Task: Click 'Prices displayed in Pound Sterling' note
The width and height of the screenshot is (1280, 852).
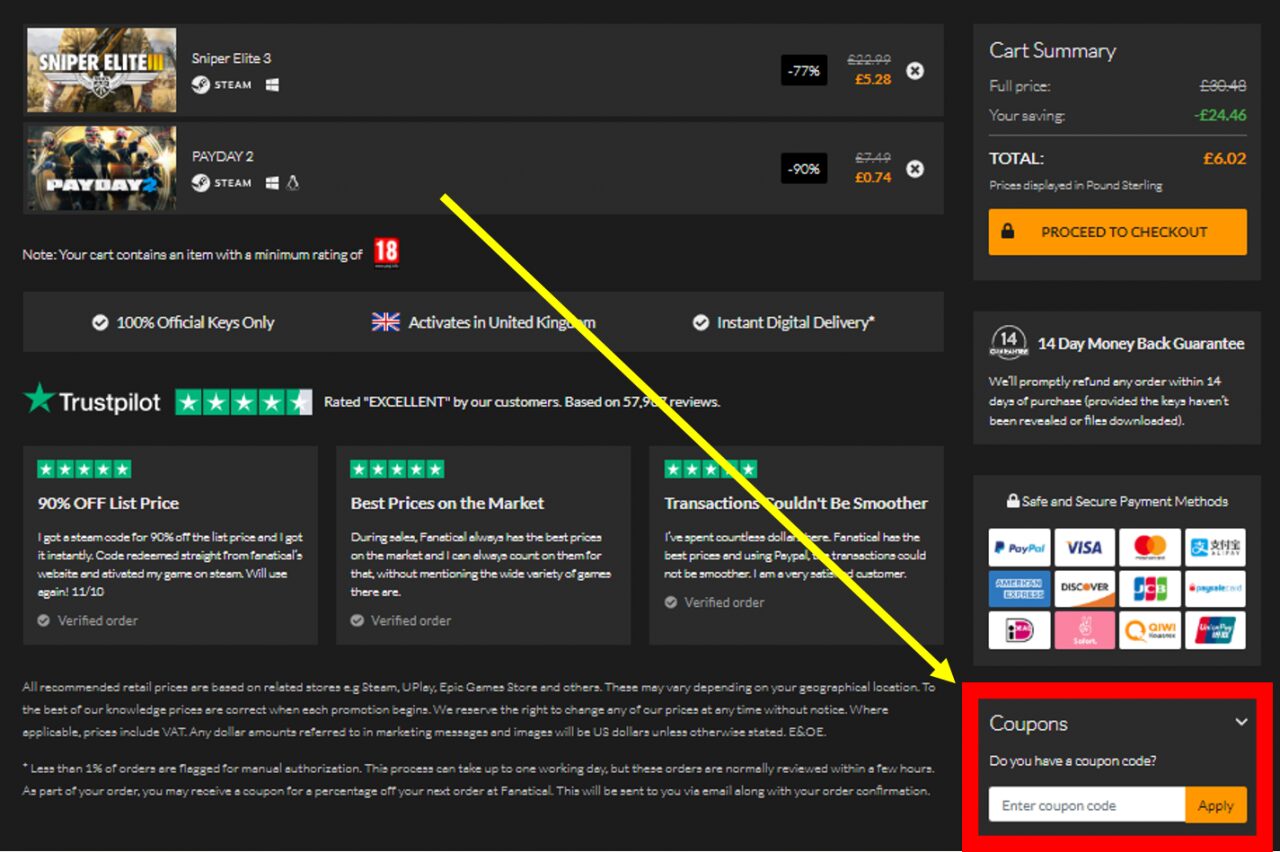Action: point(1076,185)
